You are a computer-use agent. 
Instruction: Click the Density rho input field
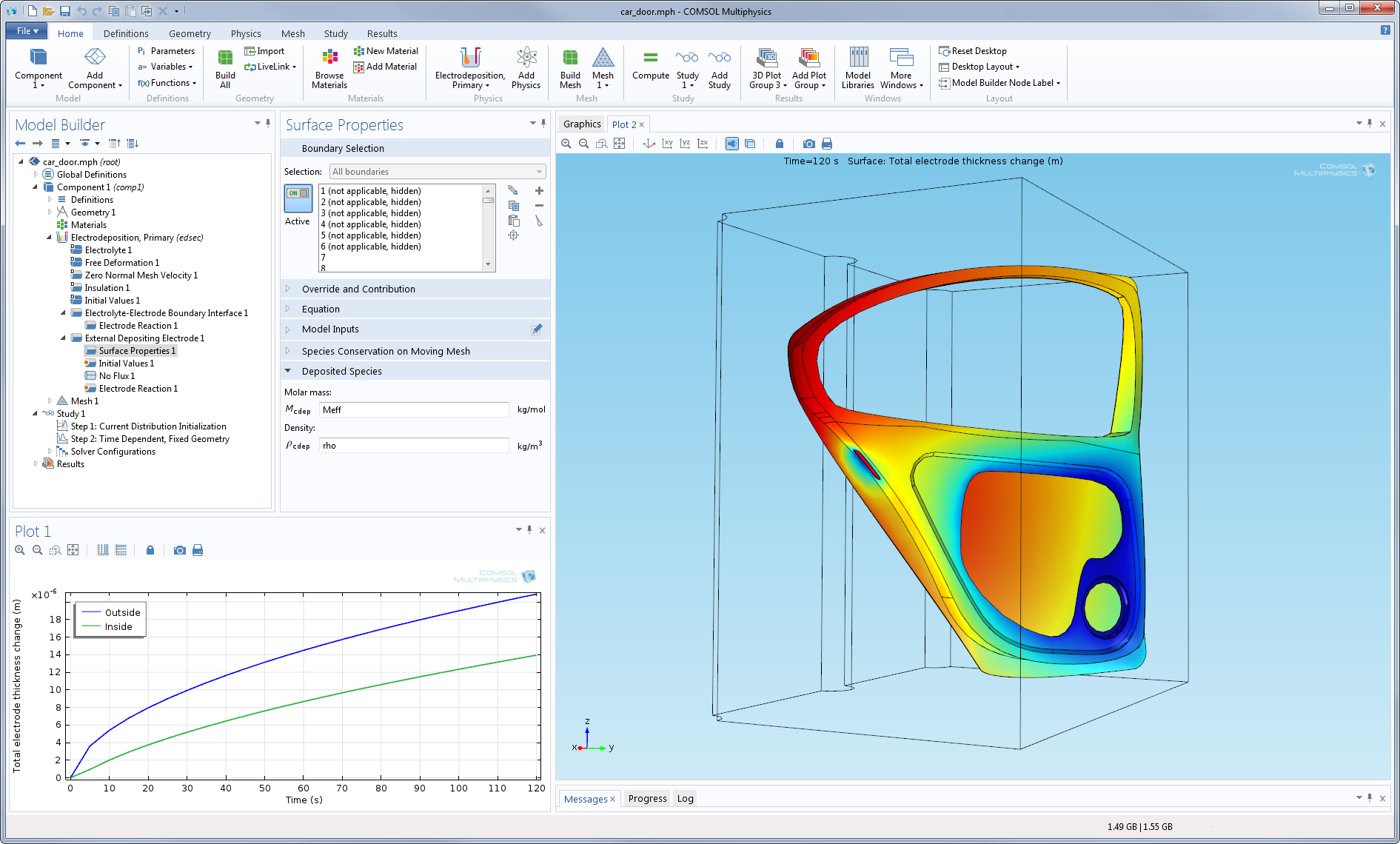414,446
